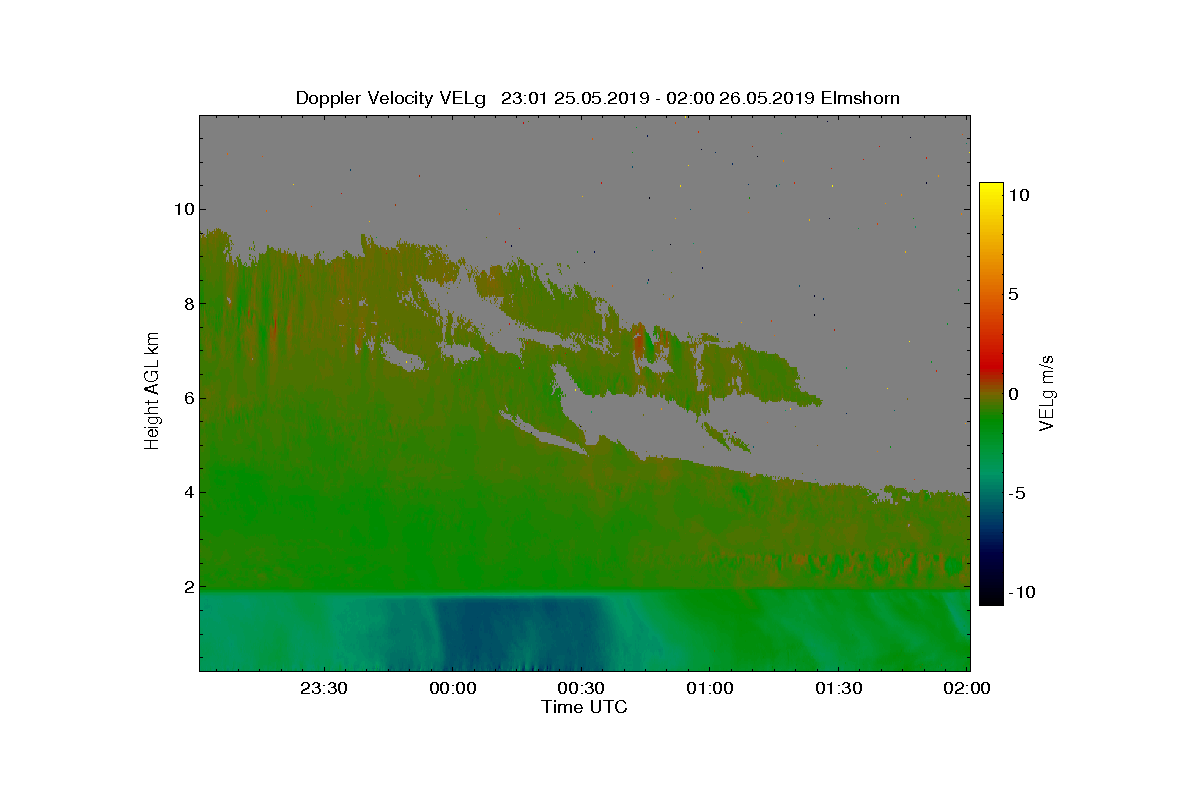
Task: Click the colorbar tick label 5
Action: [x=1013, y=295]
